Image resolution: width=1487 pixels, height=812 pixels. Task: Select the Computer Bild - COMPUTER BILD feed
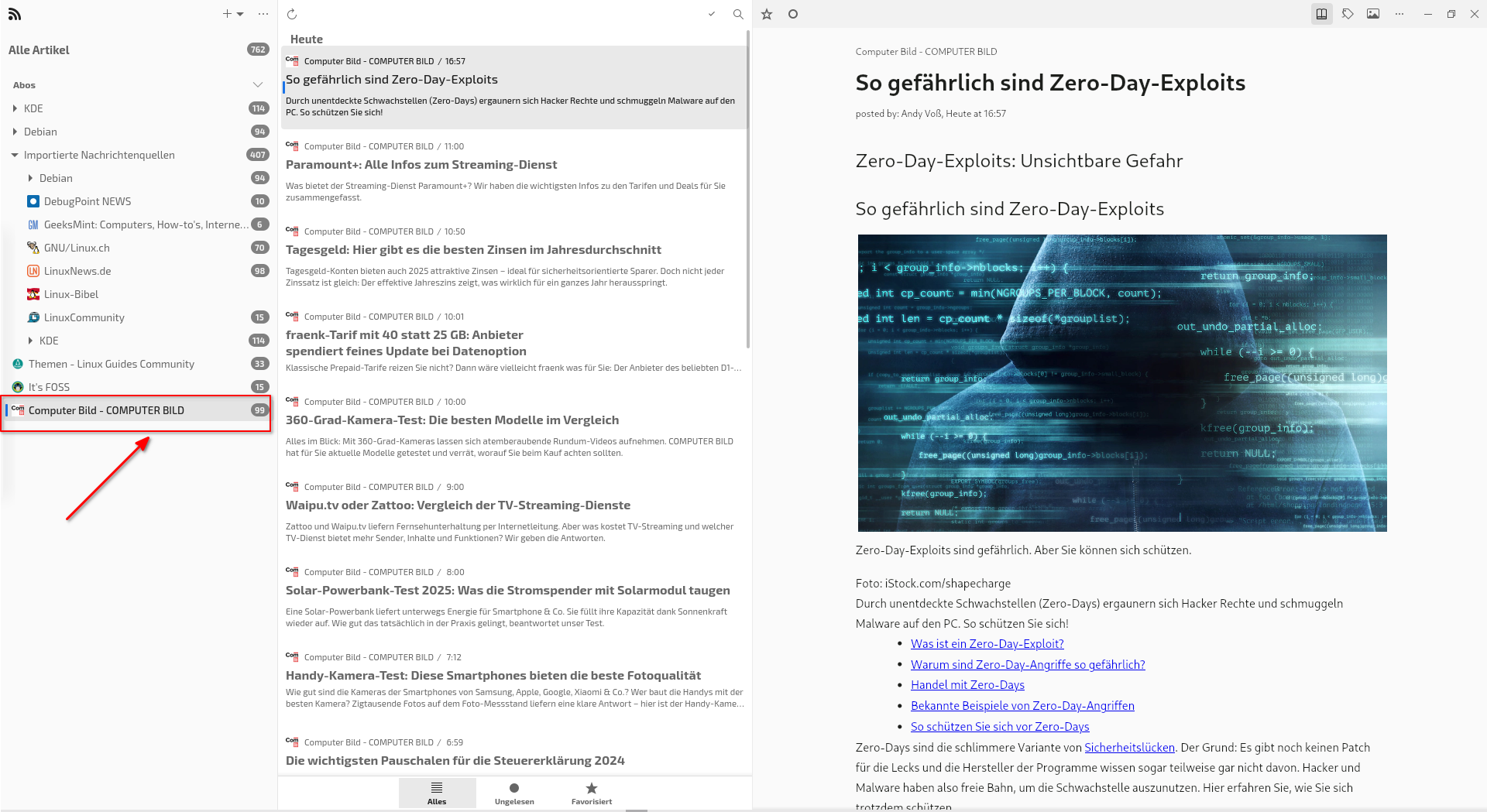click(139, 410)
